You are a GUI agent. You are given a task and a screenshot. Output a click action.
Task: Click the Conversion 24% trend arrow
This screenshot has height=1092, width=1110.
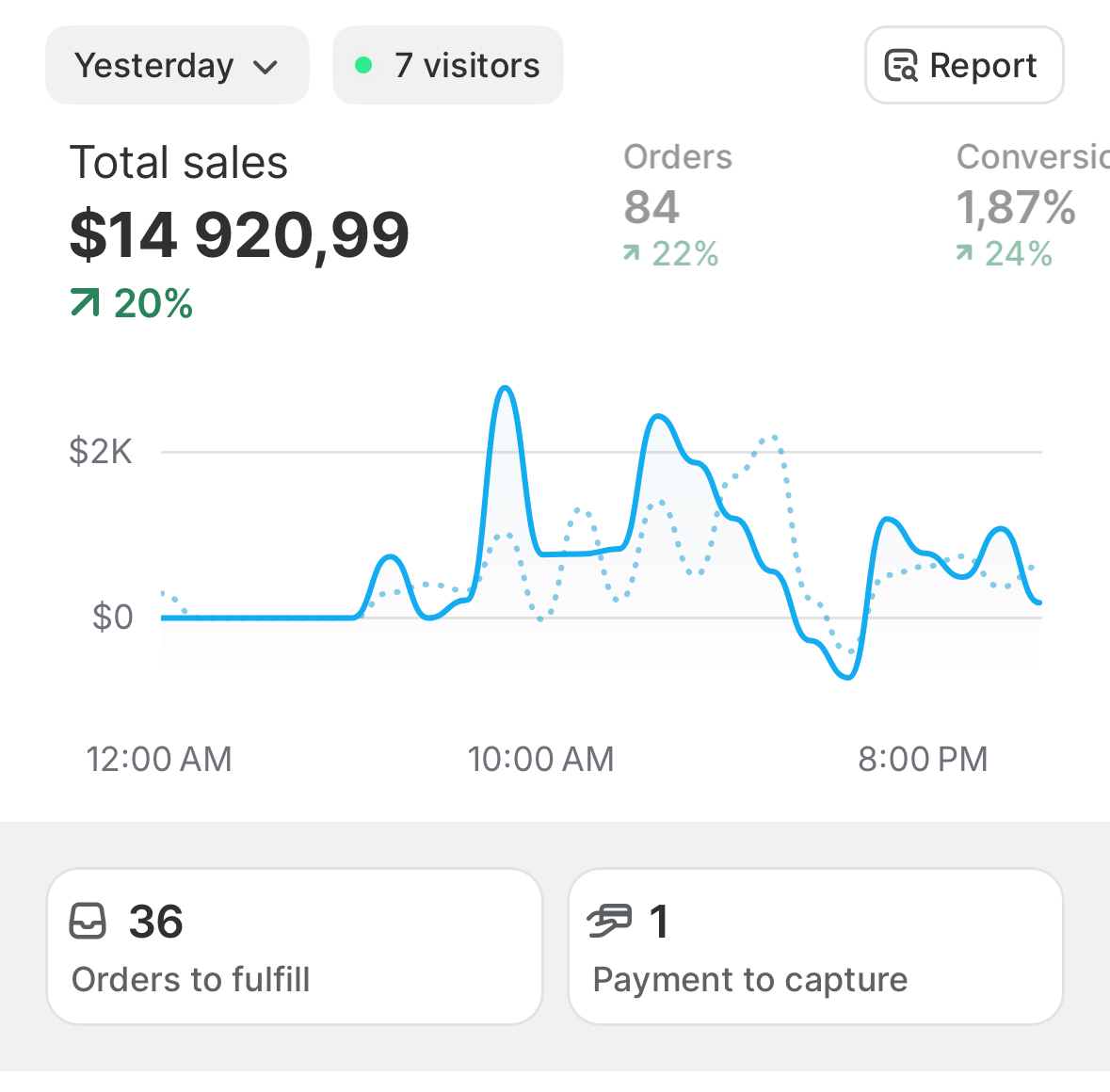pyautogui.click(x=965, y=253)
